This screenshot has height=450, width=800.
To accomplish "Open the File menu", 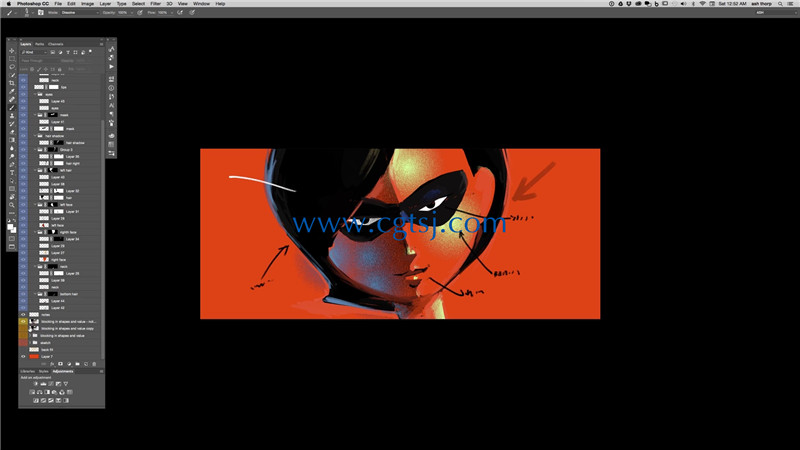I will coord(58,4).
